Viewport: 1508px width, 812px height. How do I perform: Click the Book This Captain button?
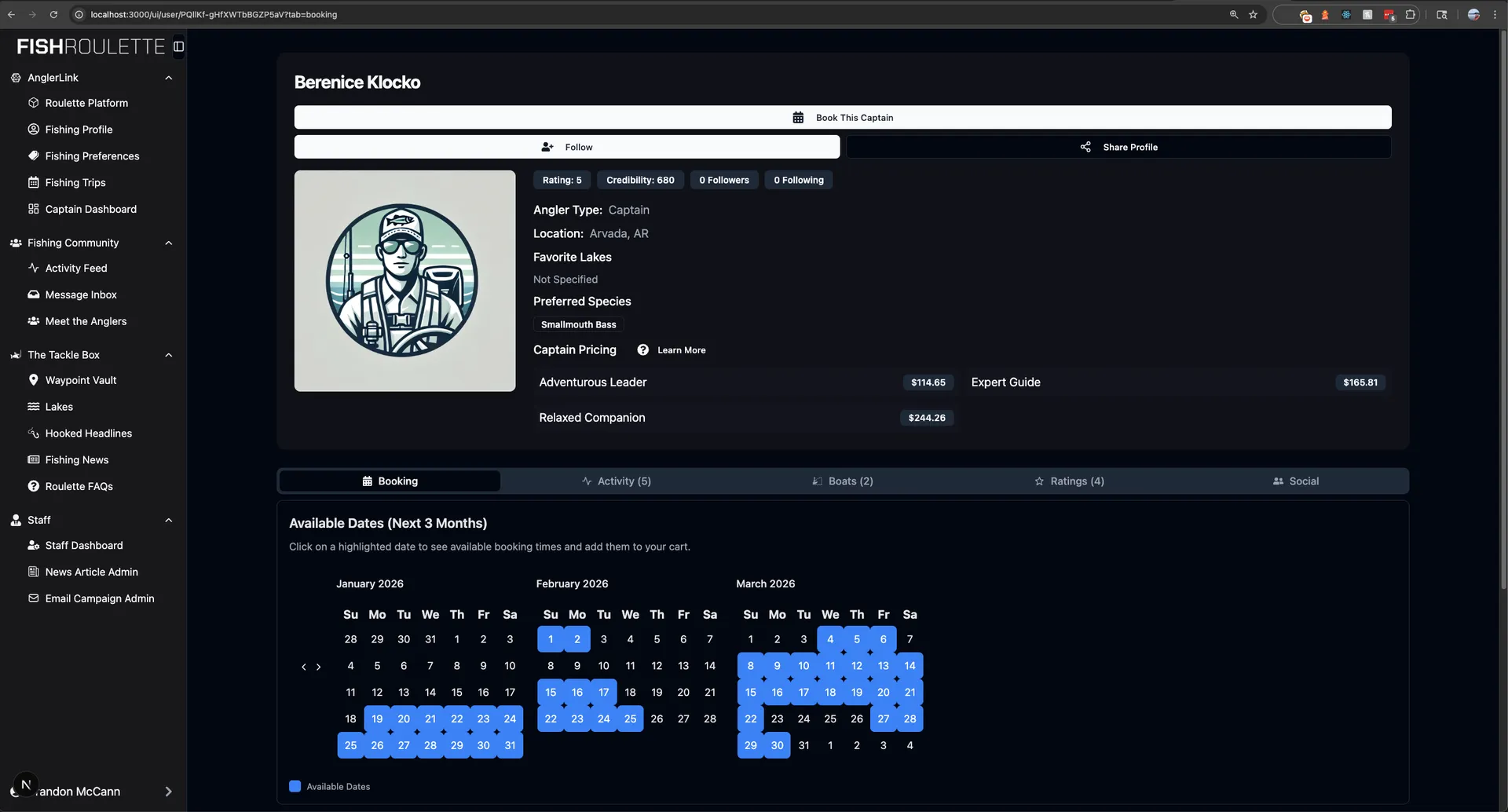click(x=843, y=117)
